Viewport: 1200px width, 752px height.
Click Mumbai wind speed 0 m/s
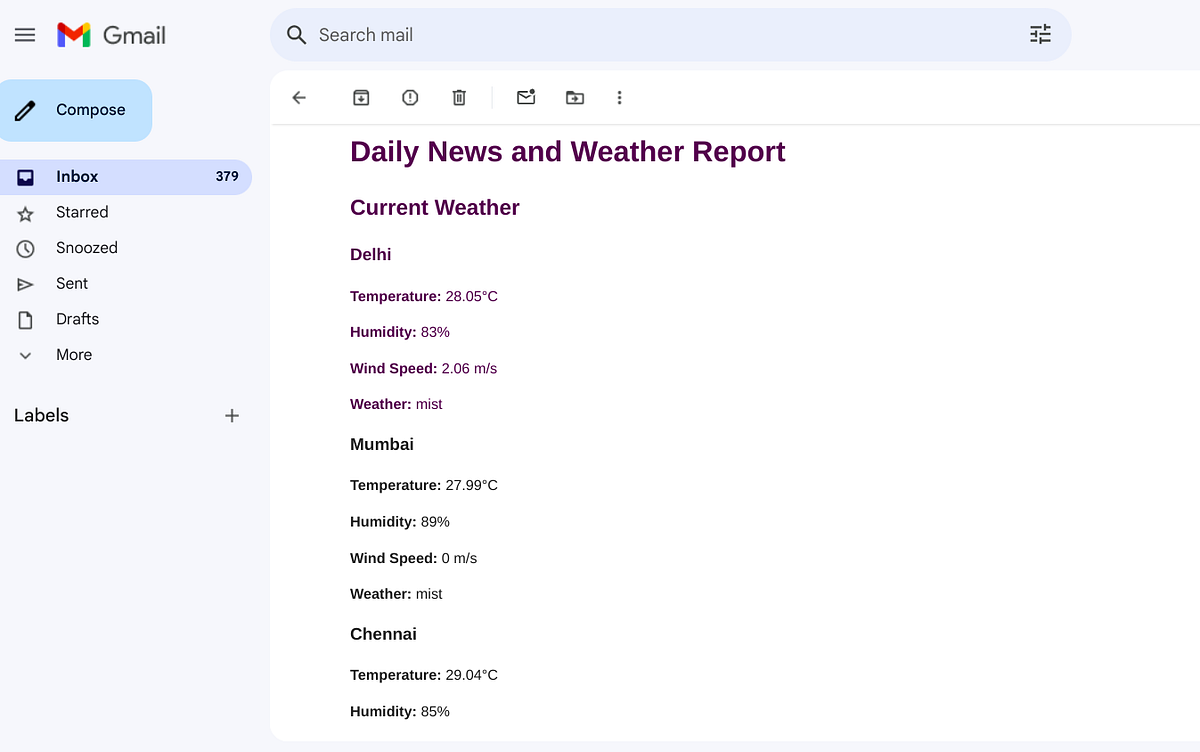point(459,558)
